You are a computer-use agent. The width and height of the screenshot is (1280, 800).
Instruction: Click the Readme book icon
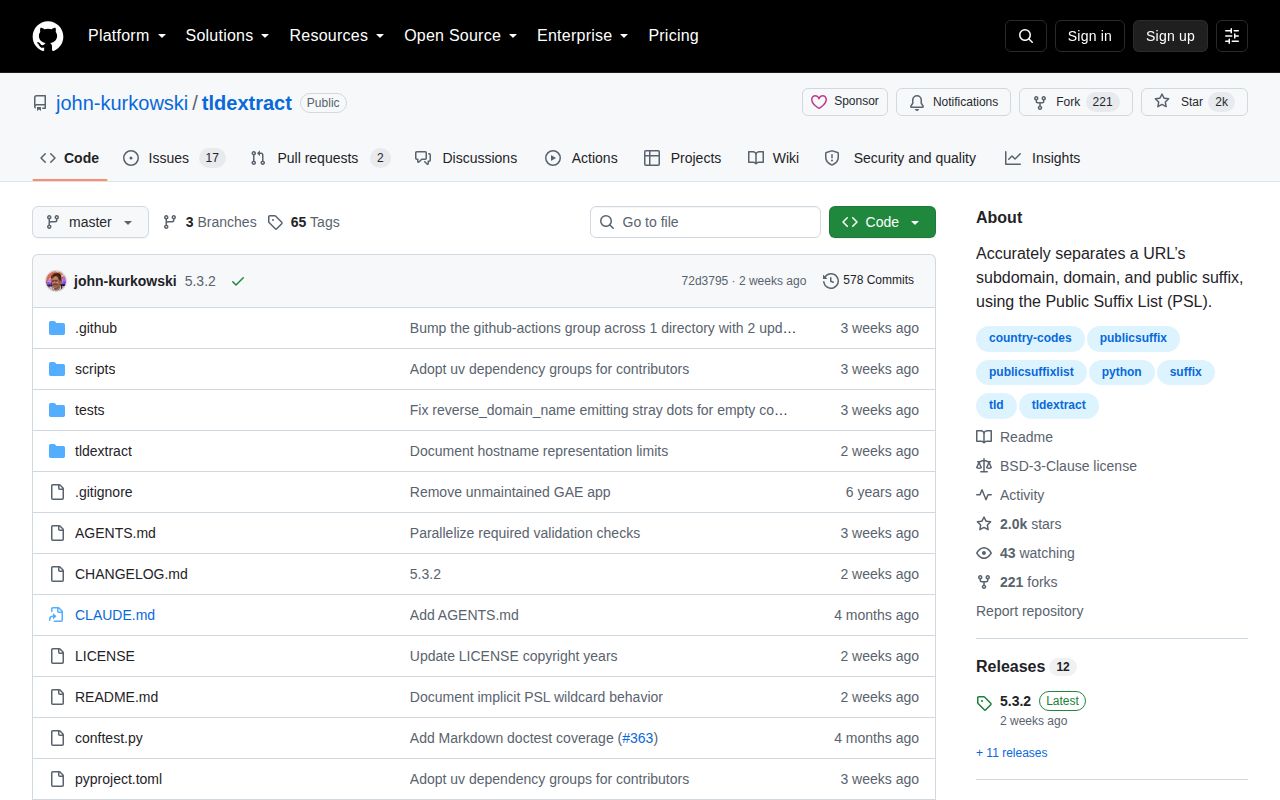[x=984, y=437]
